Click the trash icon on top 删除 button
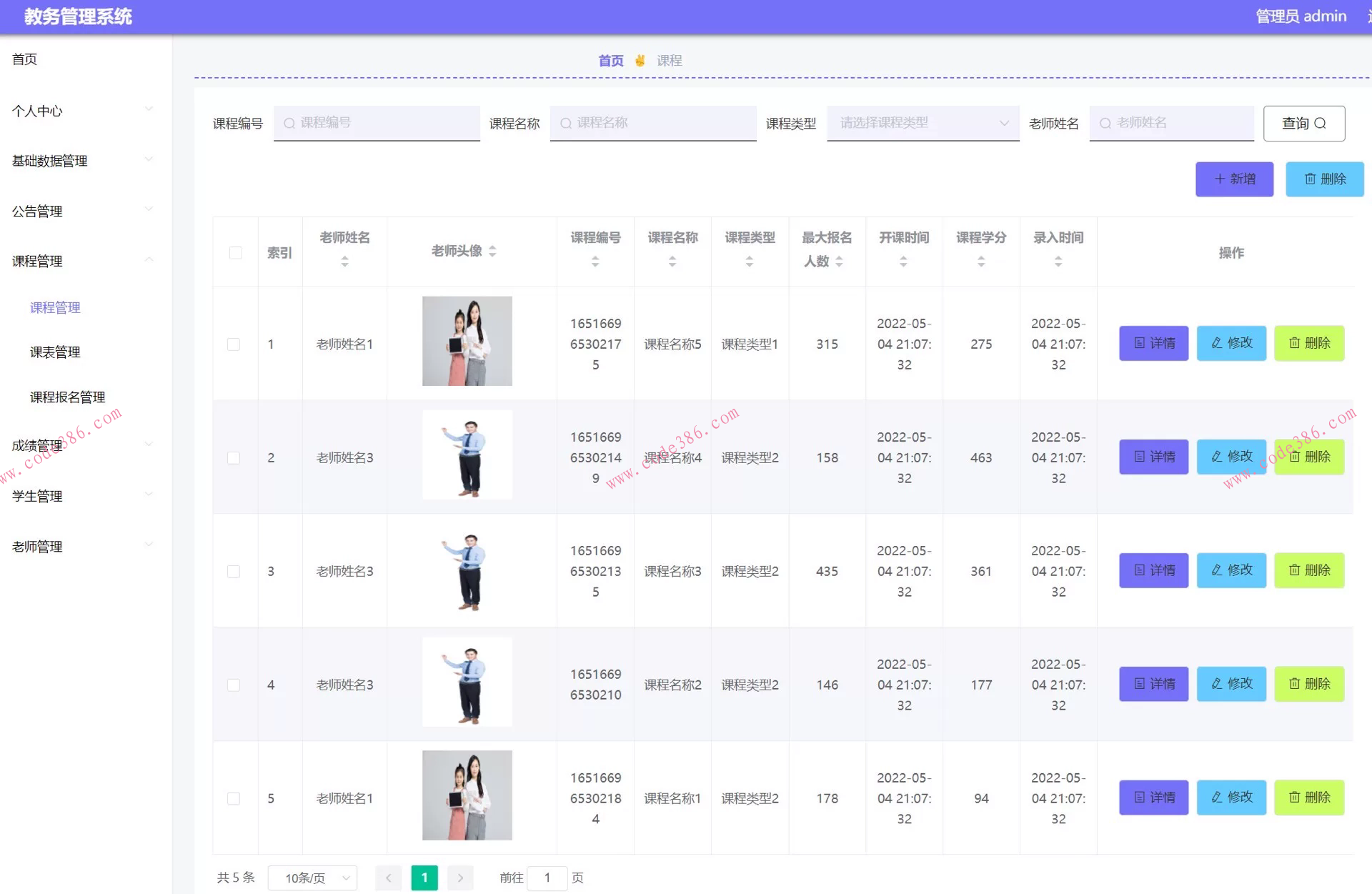Viewport: 1372px width, 894px height. point(1311,179)
